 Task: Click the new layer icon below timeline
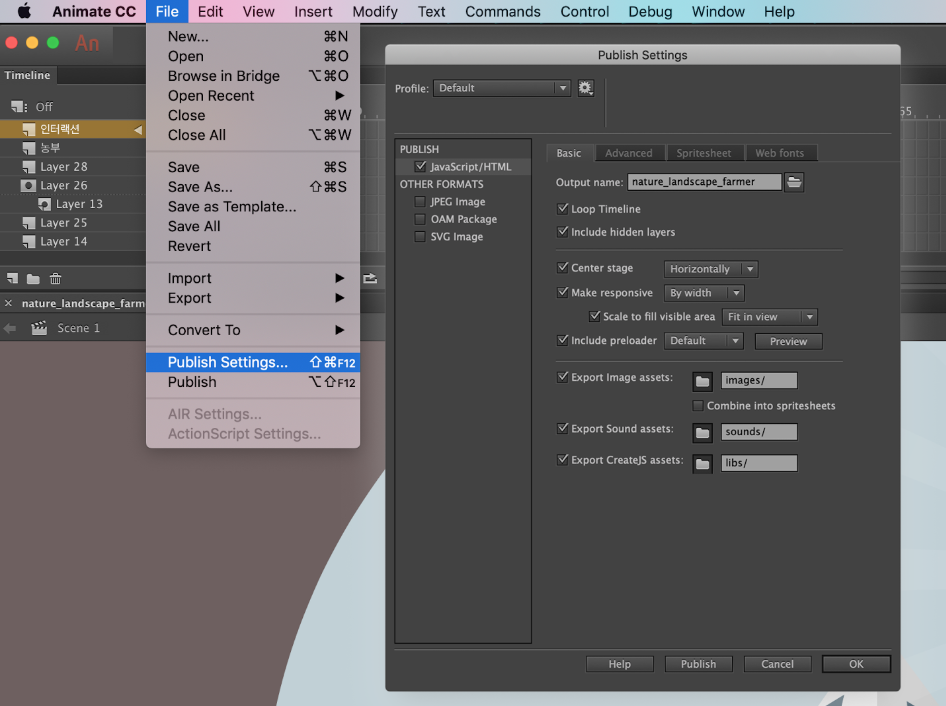tap(12, 278)
